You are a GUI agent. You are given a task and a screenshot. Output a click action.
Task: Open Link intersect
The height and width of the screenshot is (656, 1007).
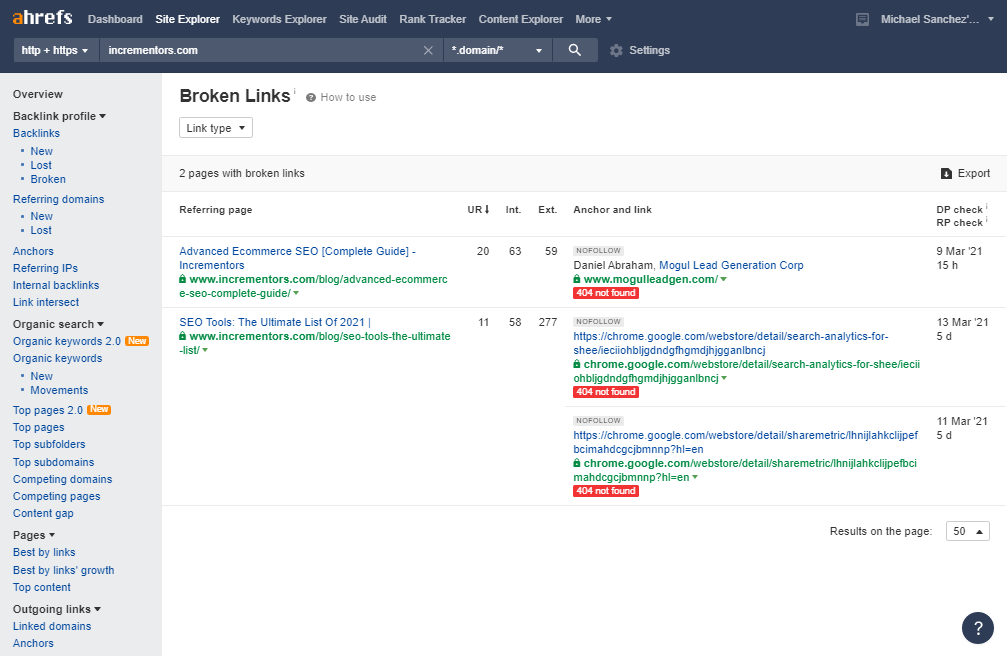click(x=46, y=303)
